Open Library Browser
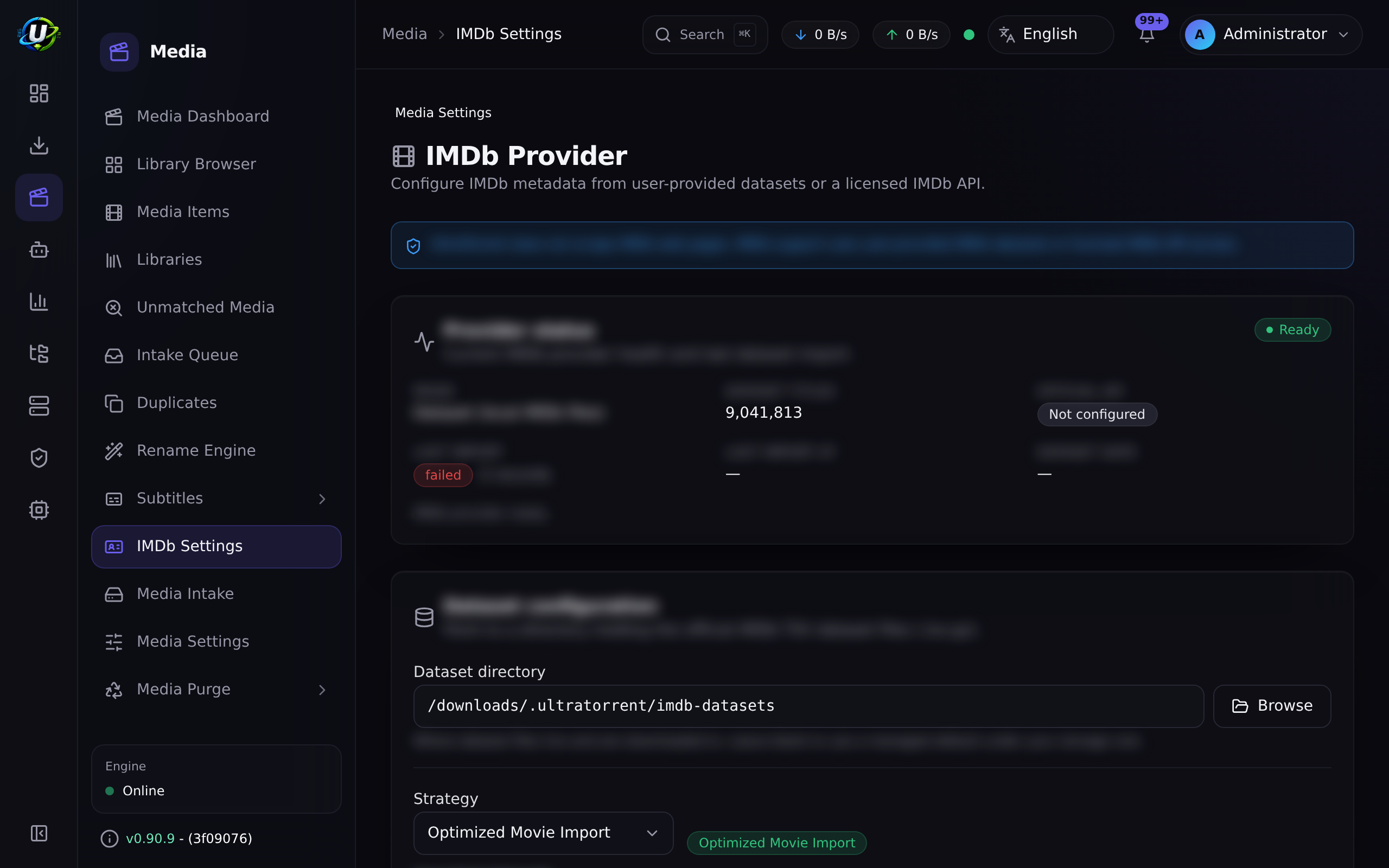This screenshot has height=868, width=1389. pos(216,164)
